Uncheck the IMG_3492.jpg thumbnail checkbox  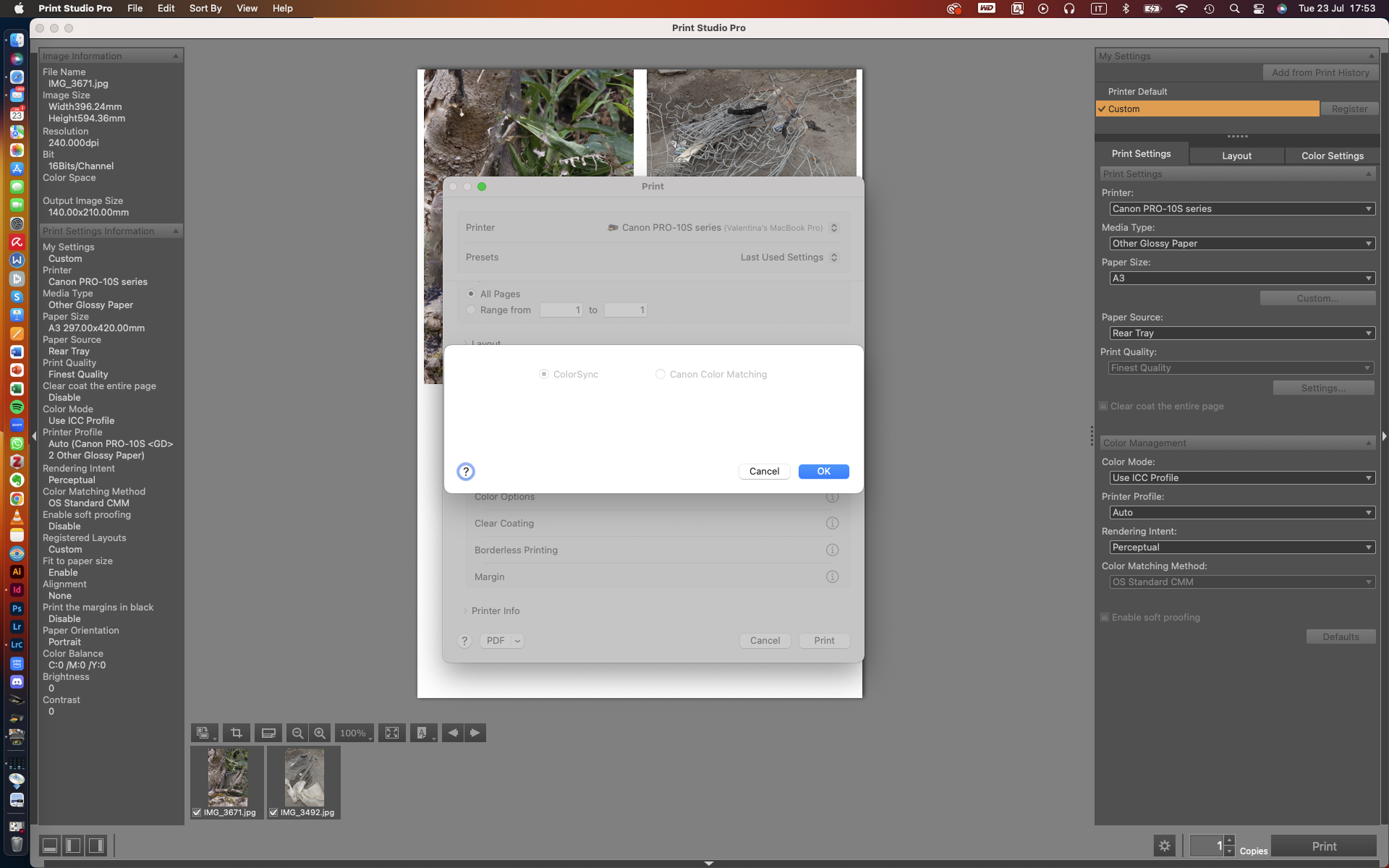(x=273, y=812)
